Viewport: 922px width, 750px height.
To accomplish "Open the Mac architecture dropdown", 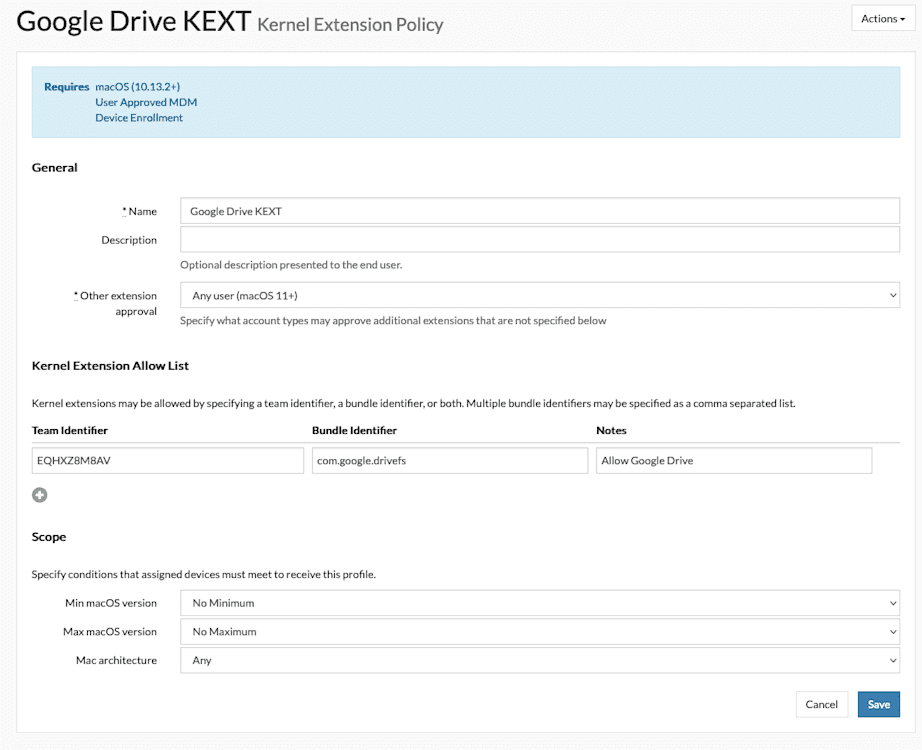I will [540, 661].
